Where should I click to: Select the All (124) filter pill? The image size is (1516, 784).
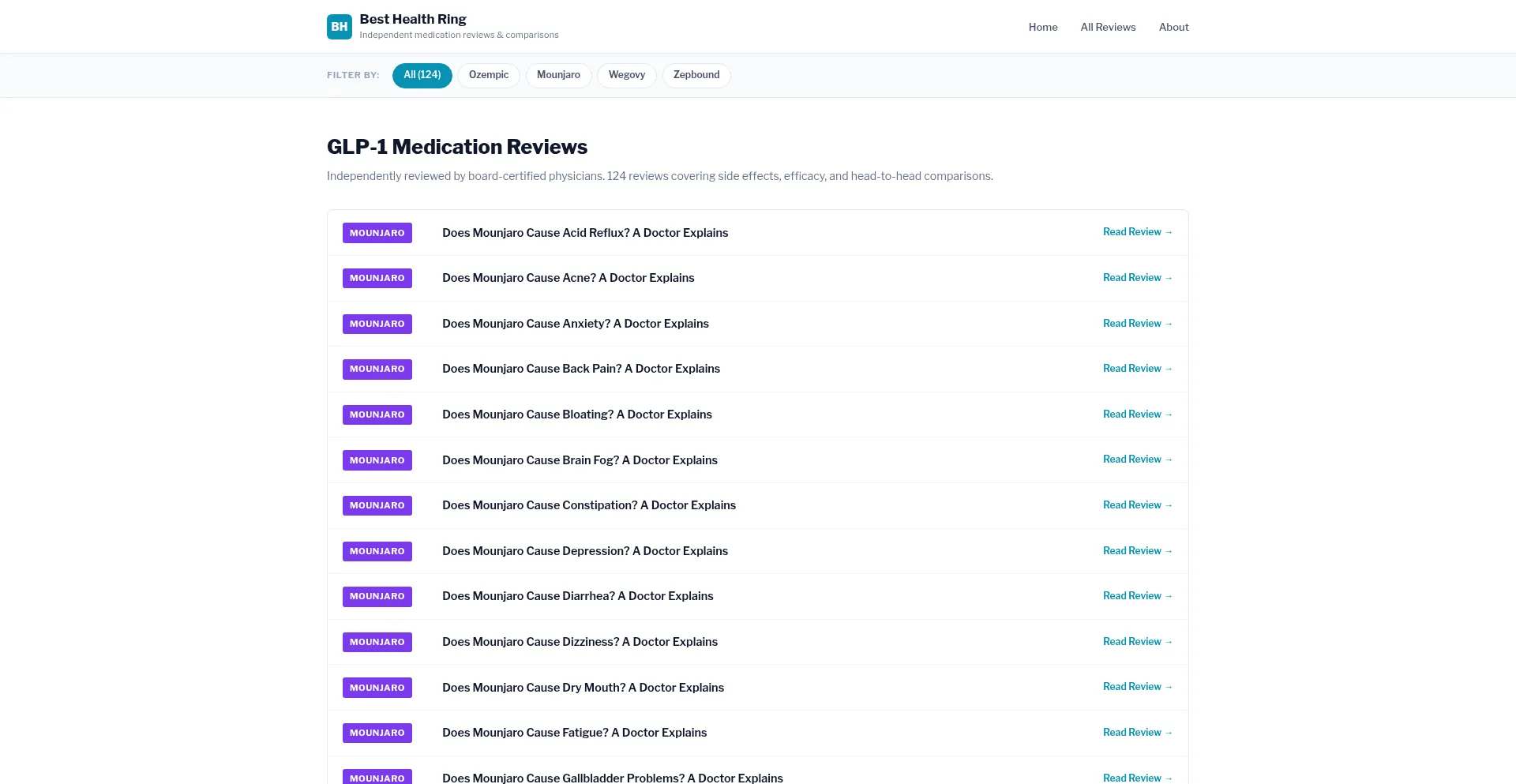[x=422, y=75]
